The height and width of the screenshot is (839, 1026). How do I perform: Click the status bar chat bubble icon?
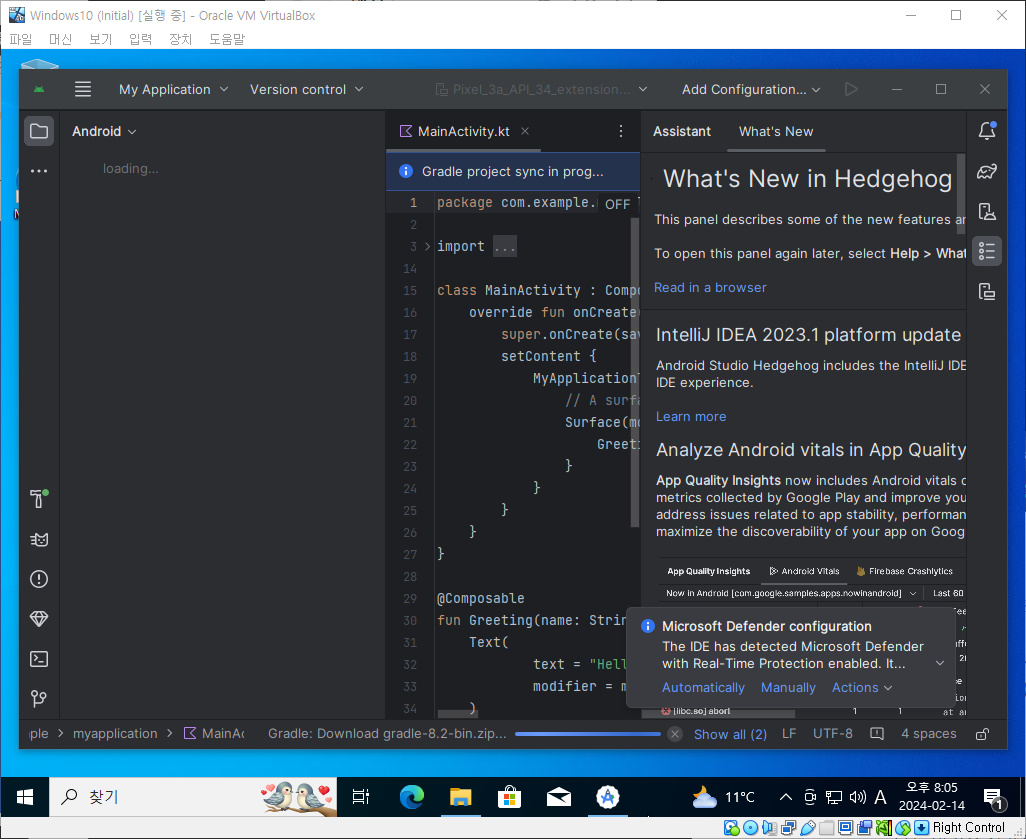[x=877, y=734]
